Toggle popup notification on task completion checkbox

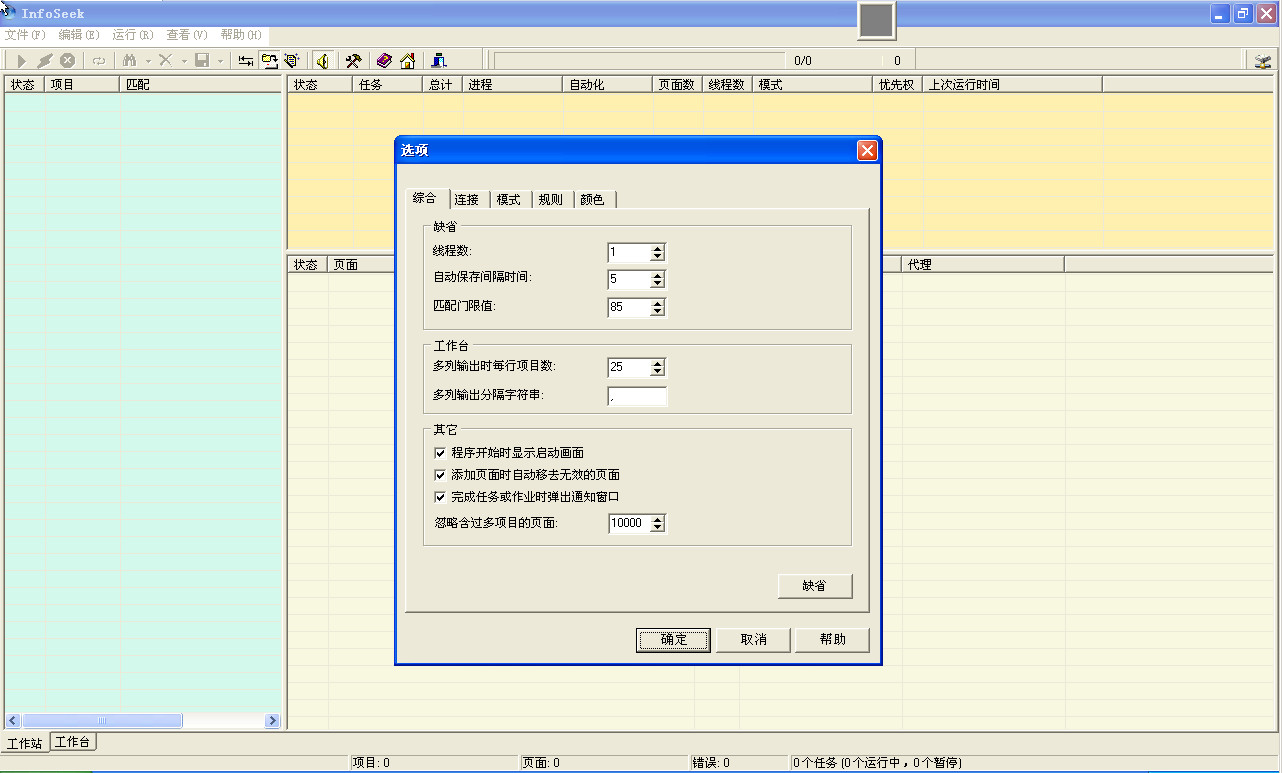coord(440,497)
